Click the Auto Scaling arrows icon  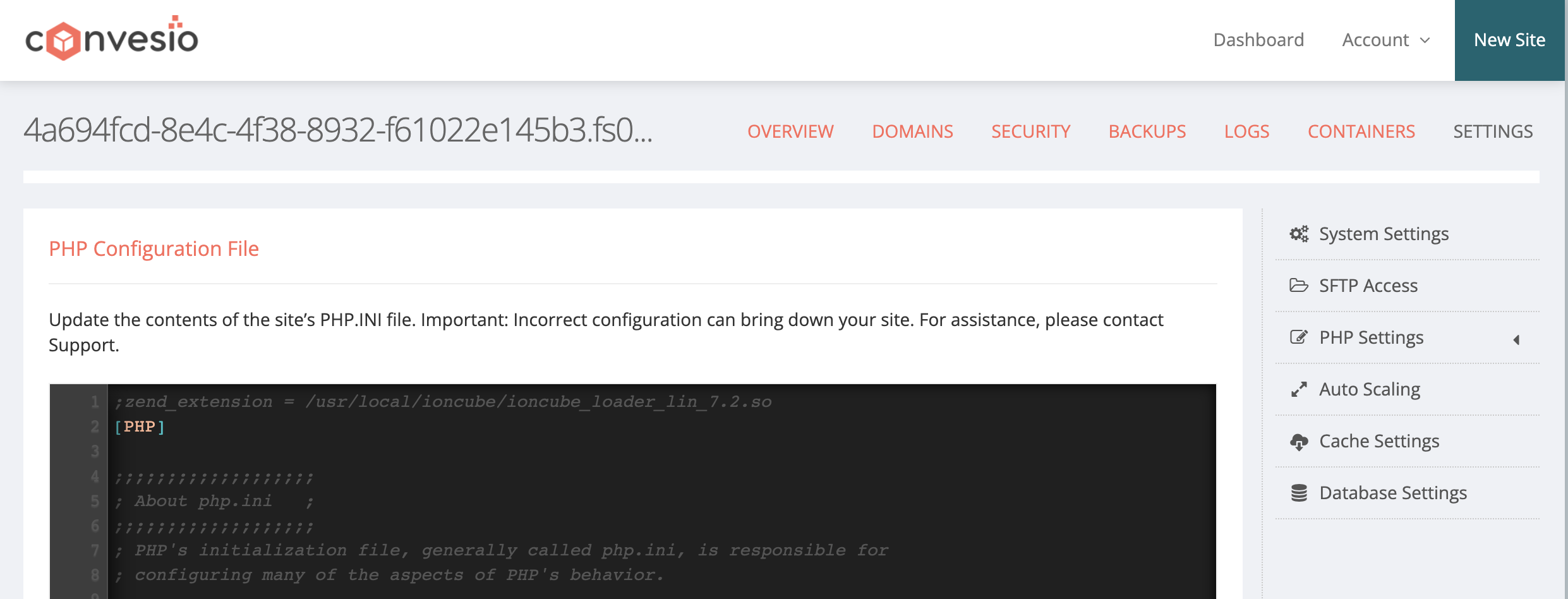(1299, 389)
